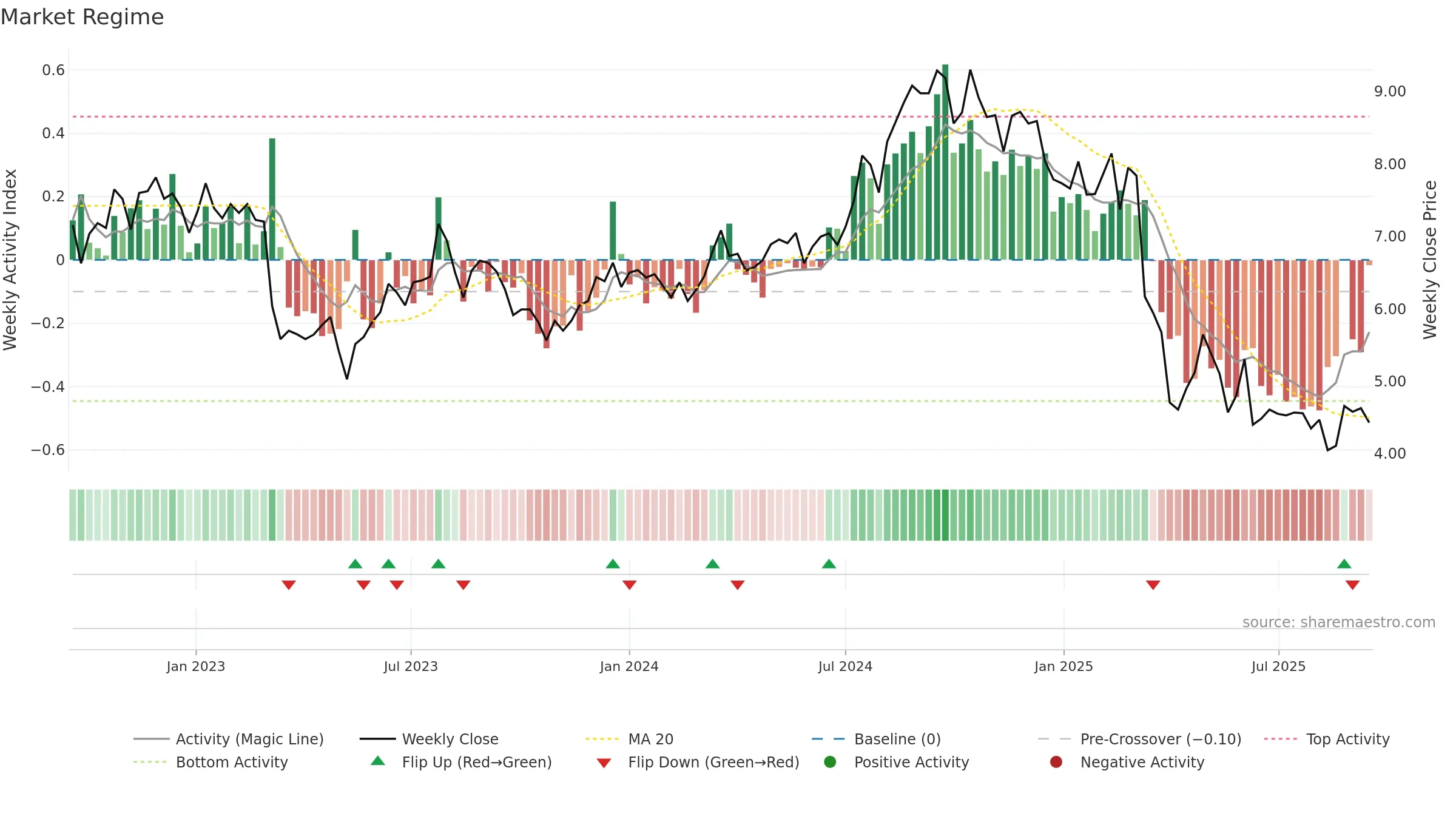
Task: Click the green circle Positive Activity icon
Action: (830, 762)
